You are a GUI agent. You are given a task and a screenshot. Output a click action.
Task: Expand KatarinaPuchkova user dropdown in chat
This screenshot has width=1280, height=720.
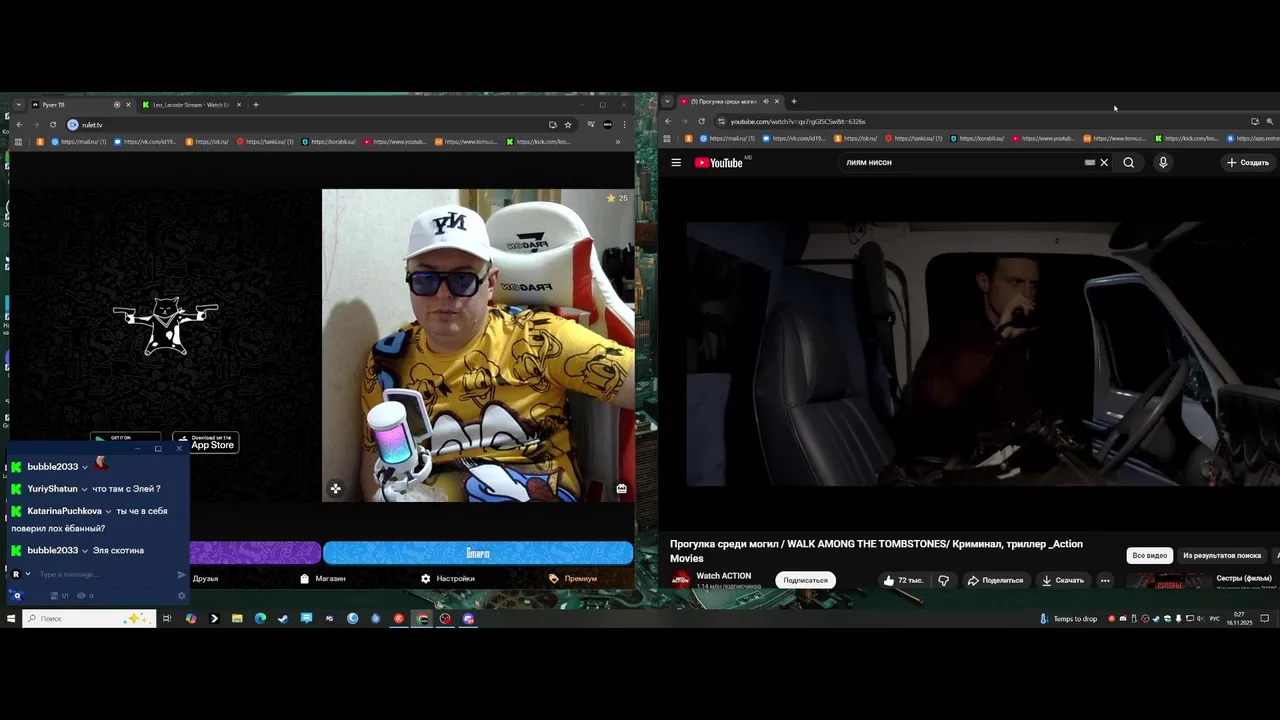click(x=108, y=511)
